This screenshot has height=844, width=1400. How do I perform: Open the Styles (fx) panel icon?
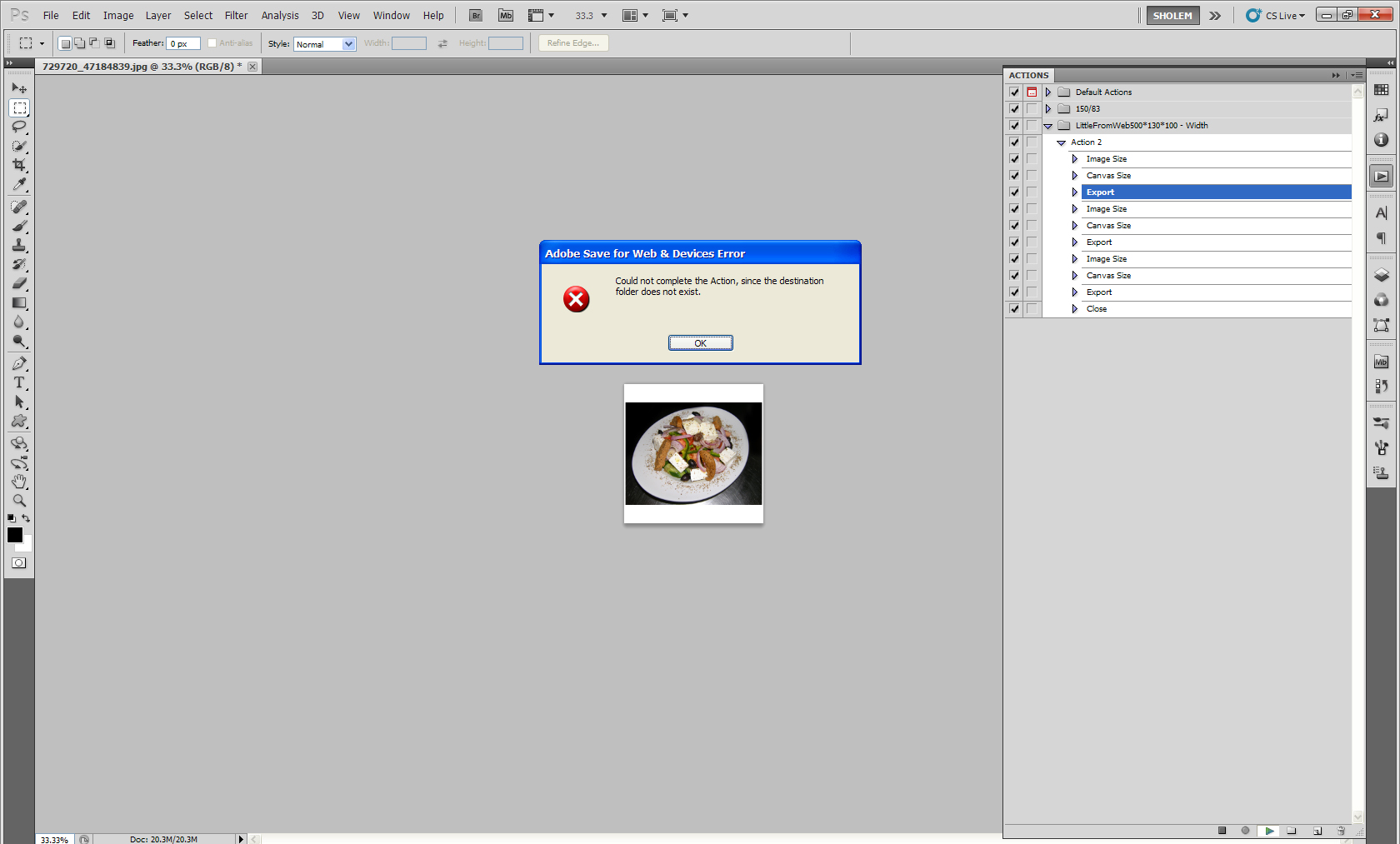pyautogui.click(x=1381, y=115)
